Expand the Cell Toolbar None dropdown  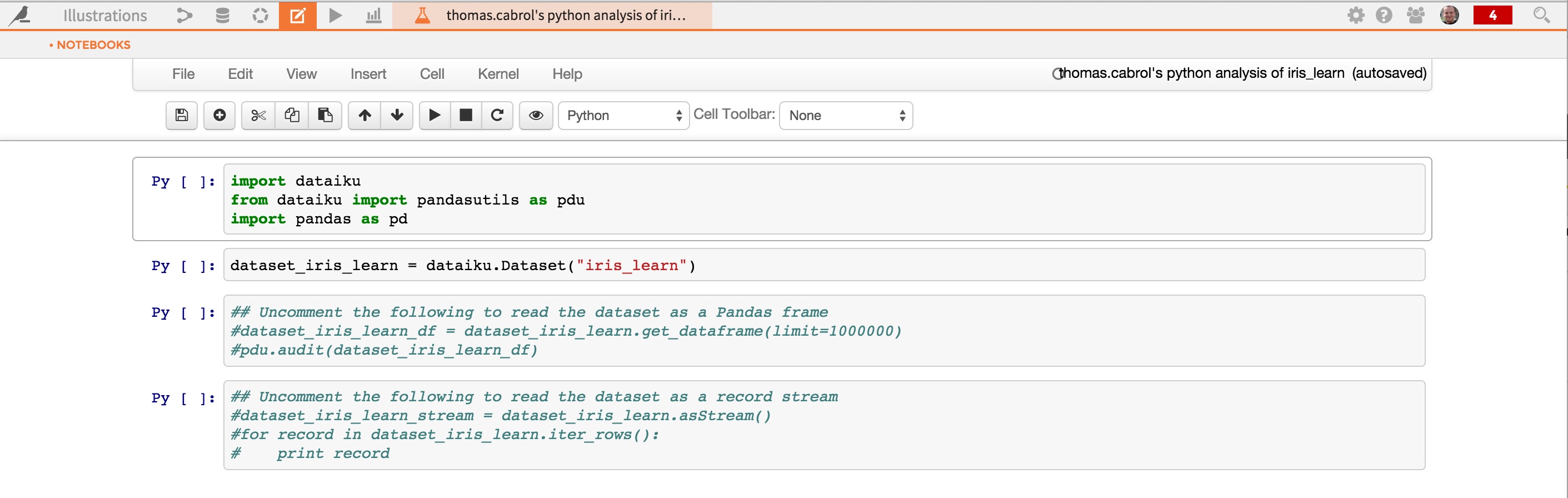click(x=846, y=116)
